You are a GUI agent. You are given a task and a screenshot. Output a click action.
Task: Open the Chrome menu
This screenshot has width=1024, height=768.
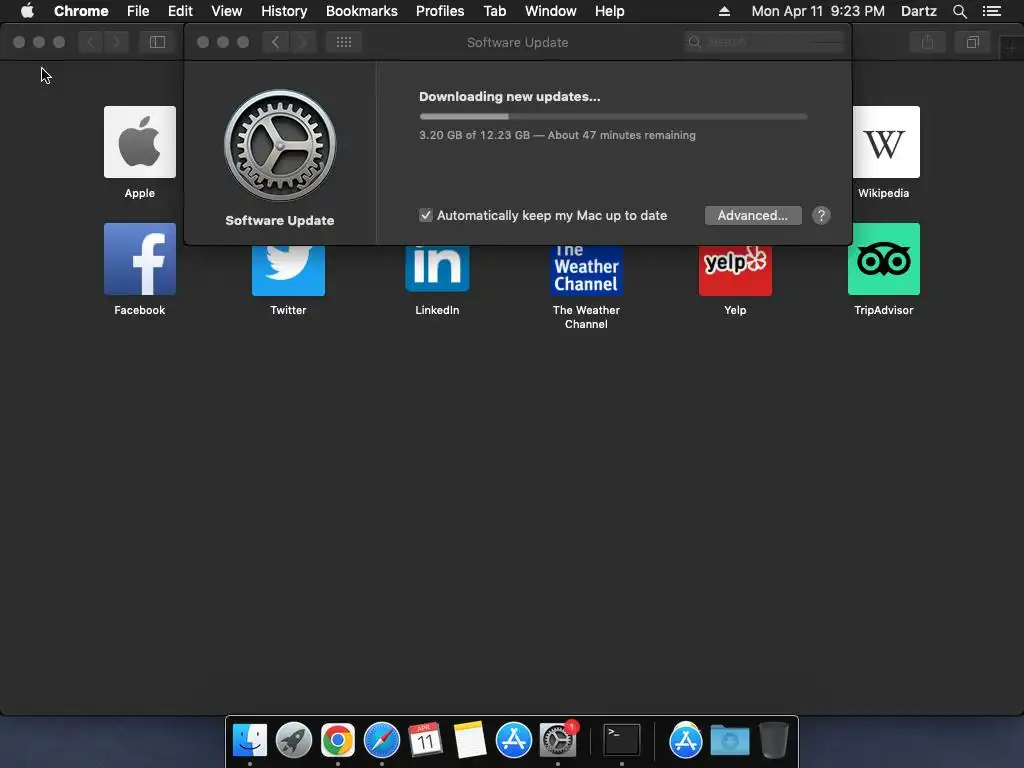tap(81, 11)
